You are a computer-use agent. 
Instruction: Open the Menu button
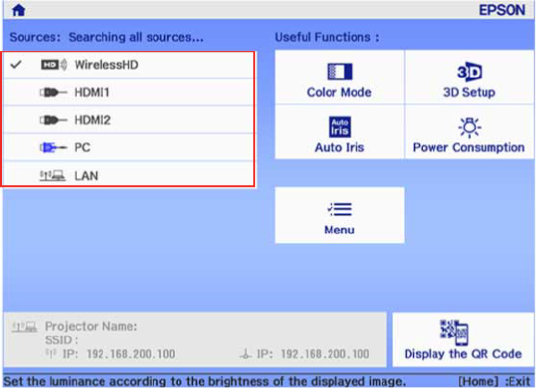click(339, 215)
